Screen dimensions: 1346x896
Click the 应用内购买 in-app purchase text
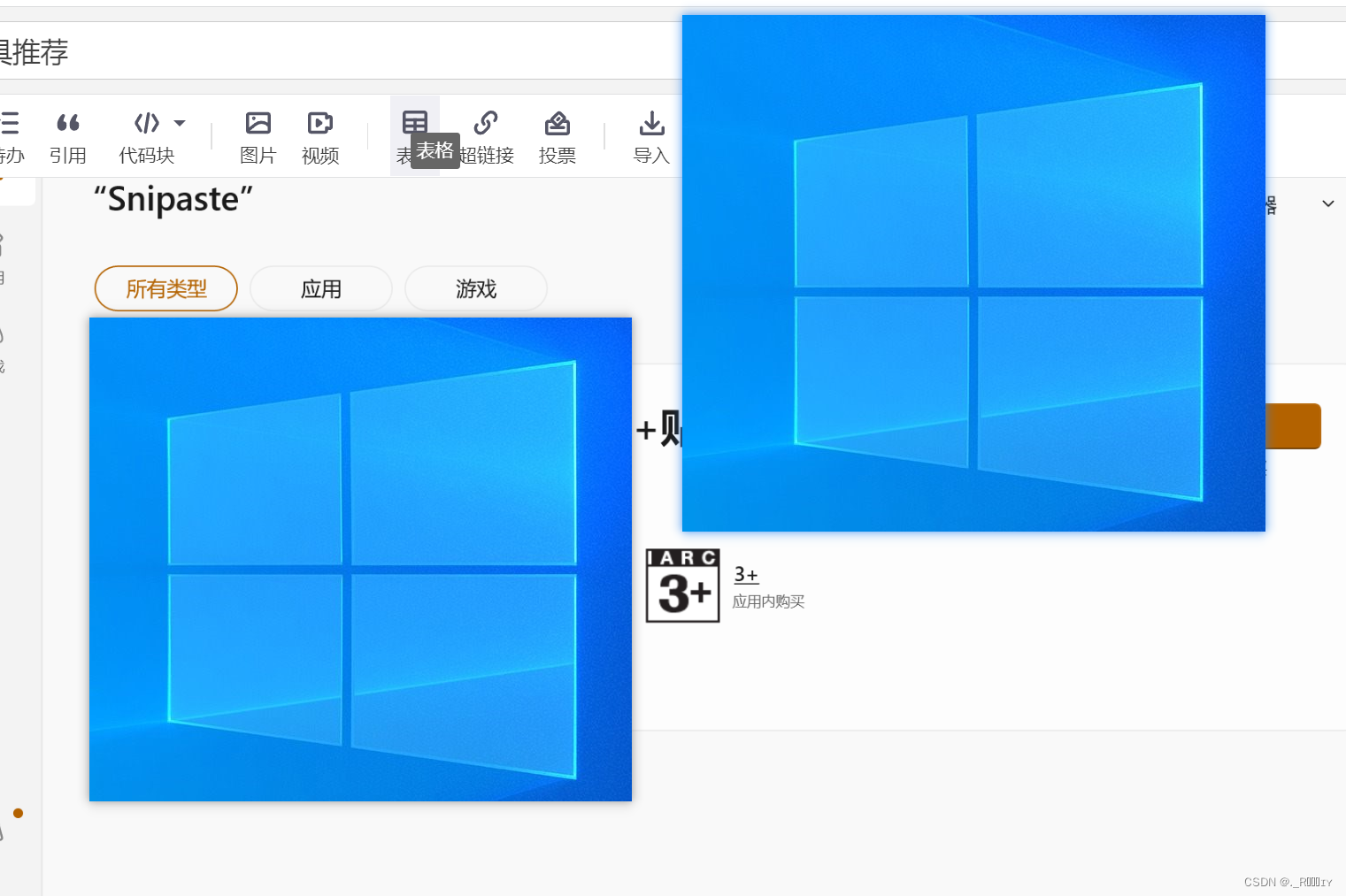(x=768, y=601)
